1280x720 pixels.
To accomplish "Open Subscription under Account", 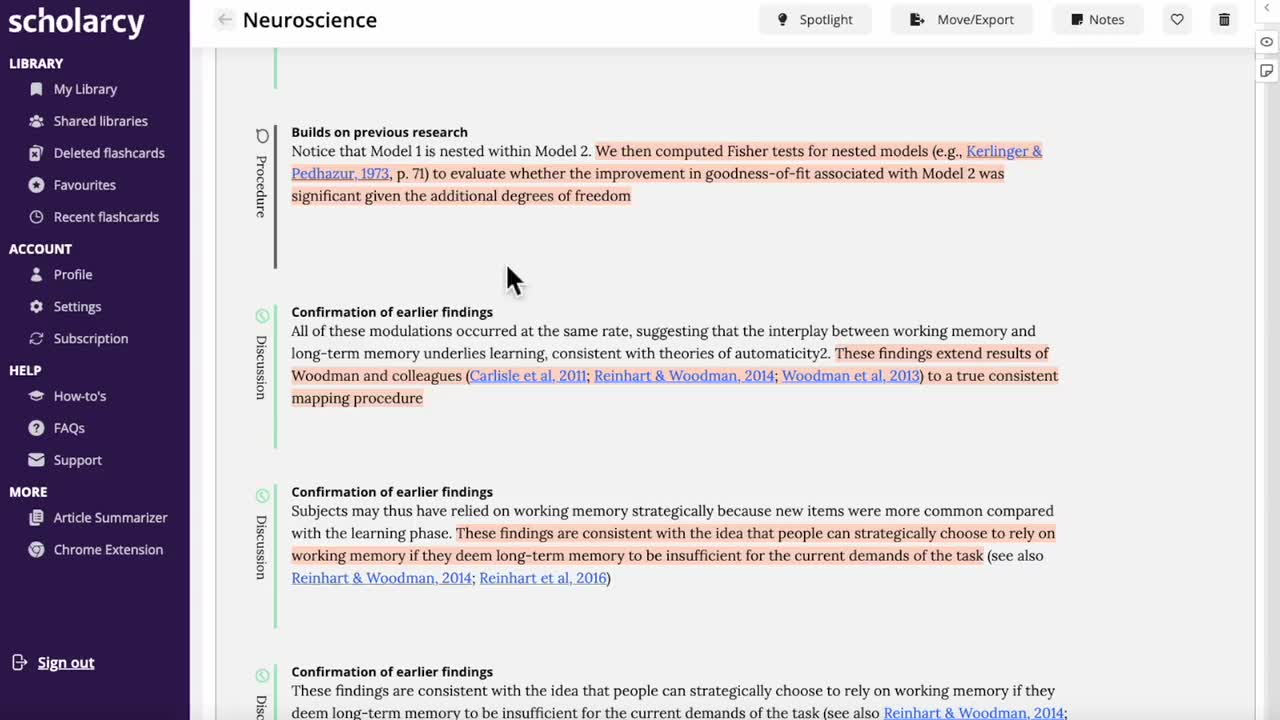I will [91, 338].
